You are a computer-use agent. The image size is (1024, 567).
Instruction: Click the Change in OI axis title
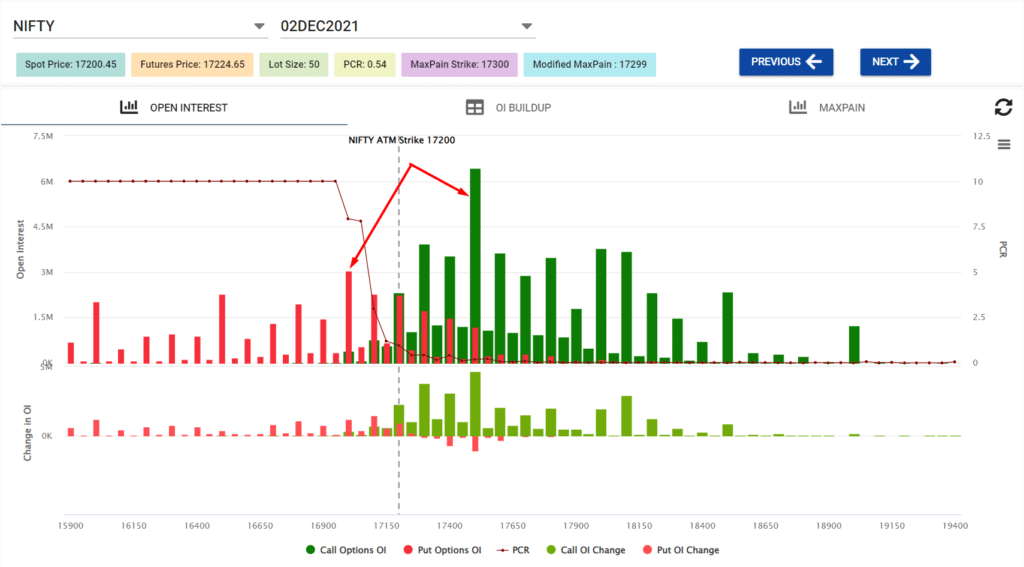pyautogui.click(x=27, y=432)
